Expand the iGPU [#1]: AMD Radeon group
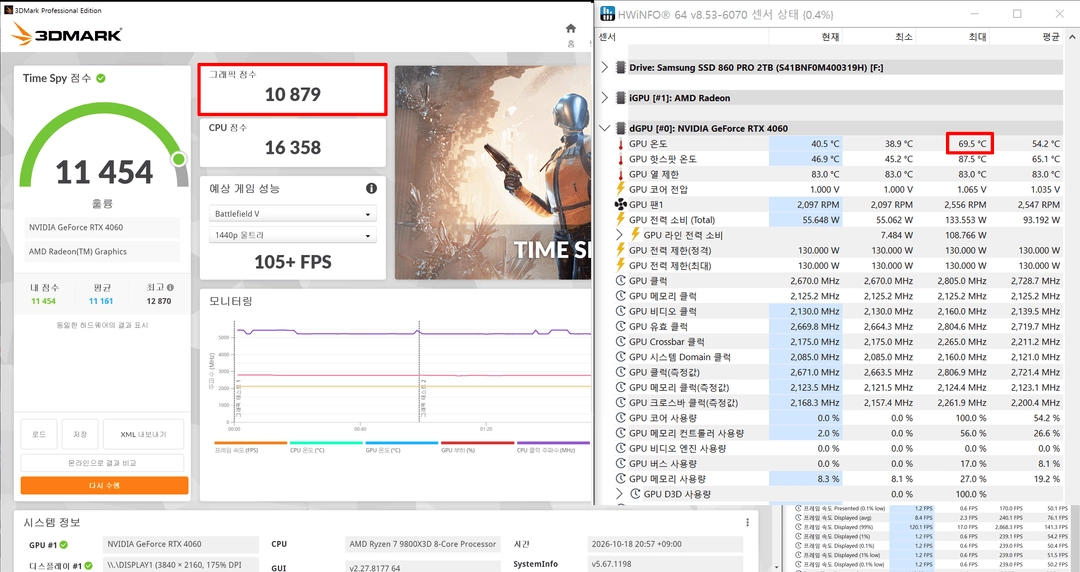Viewport: 1080px width, 572px height. pyautogui.click(x=605, y=98)
